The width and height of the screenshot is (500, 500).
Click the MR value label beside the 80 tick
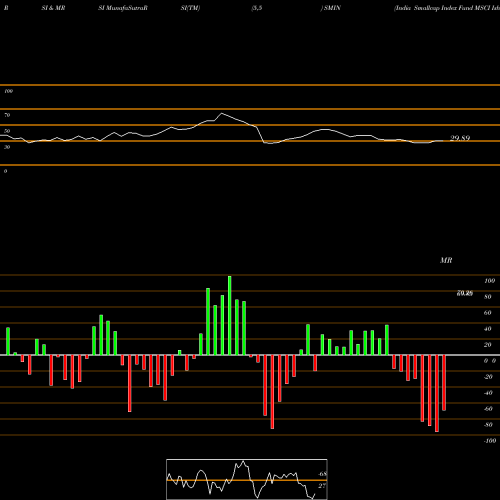pos(465,293)
